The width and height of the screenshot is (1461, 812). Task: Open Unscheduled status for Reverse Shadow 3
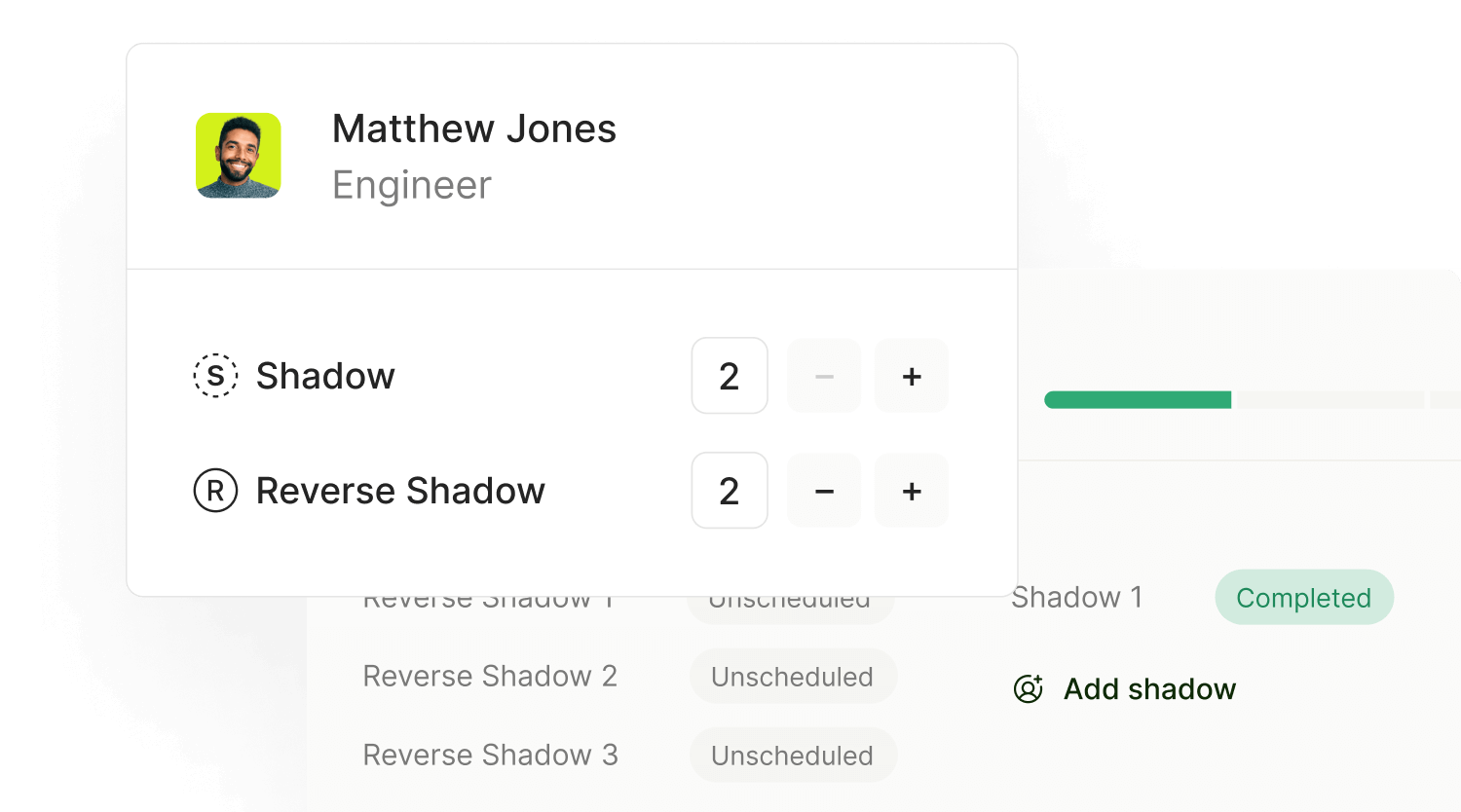792,756
